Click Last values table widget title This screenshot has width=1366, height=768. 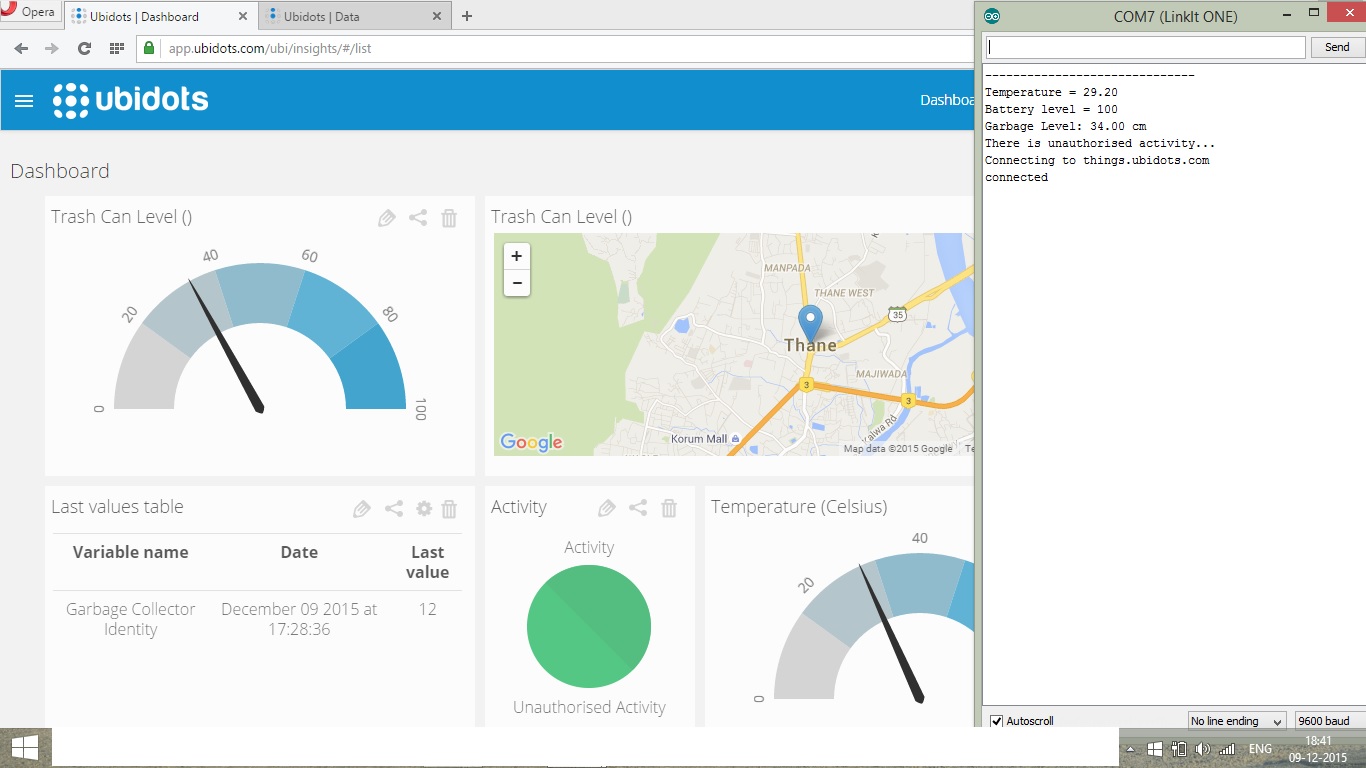tap(117, 507)
